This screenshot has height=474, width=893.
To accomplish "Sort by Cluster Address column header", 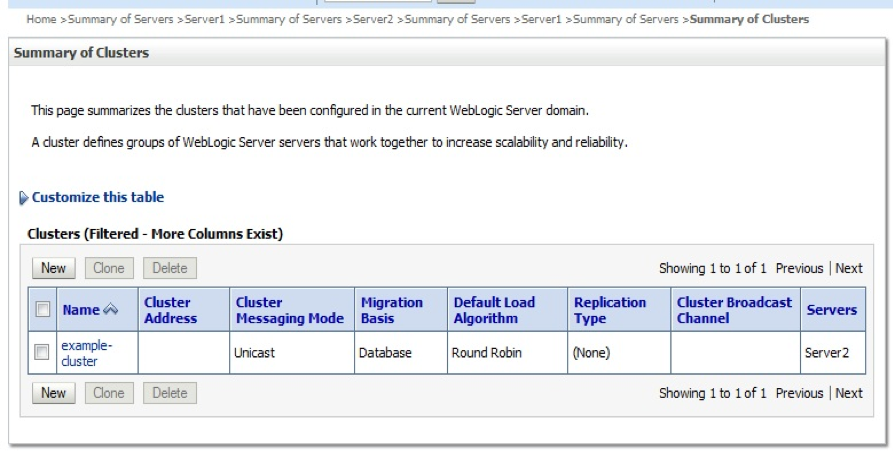I will coord(170,310).
